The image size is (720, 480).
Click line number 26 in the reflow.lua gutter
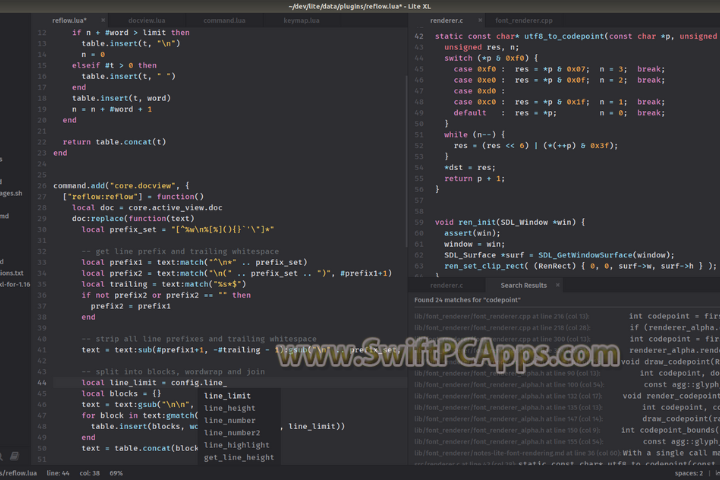tap(42, 186)
